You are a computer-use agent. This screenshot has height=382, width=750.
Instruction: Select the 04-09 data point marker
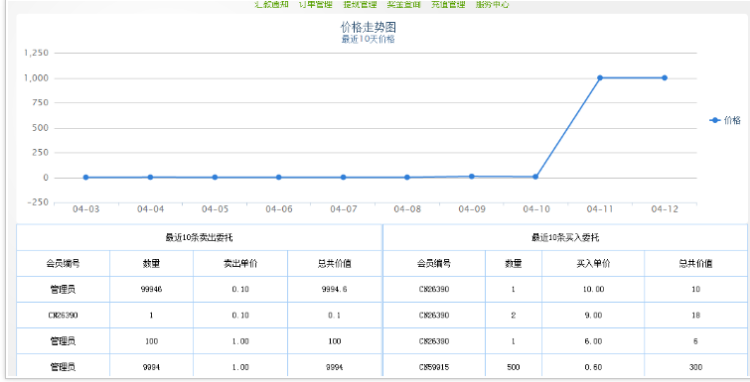tap(472, 176)
